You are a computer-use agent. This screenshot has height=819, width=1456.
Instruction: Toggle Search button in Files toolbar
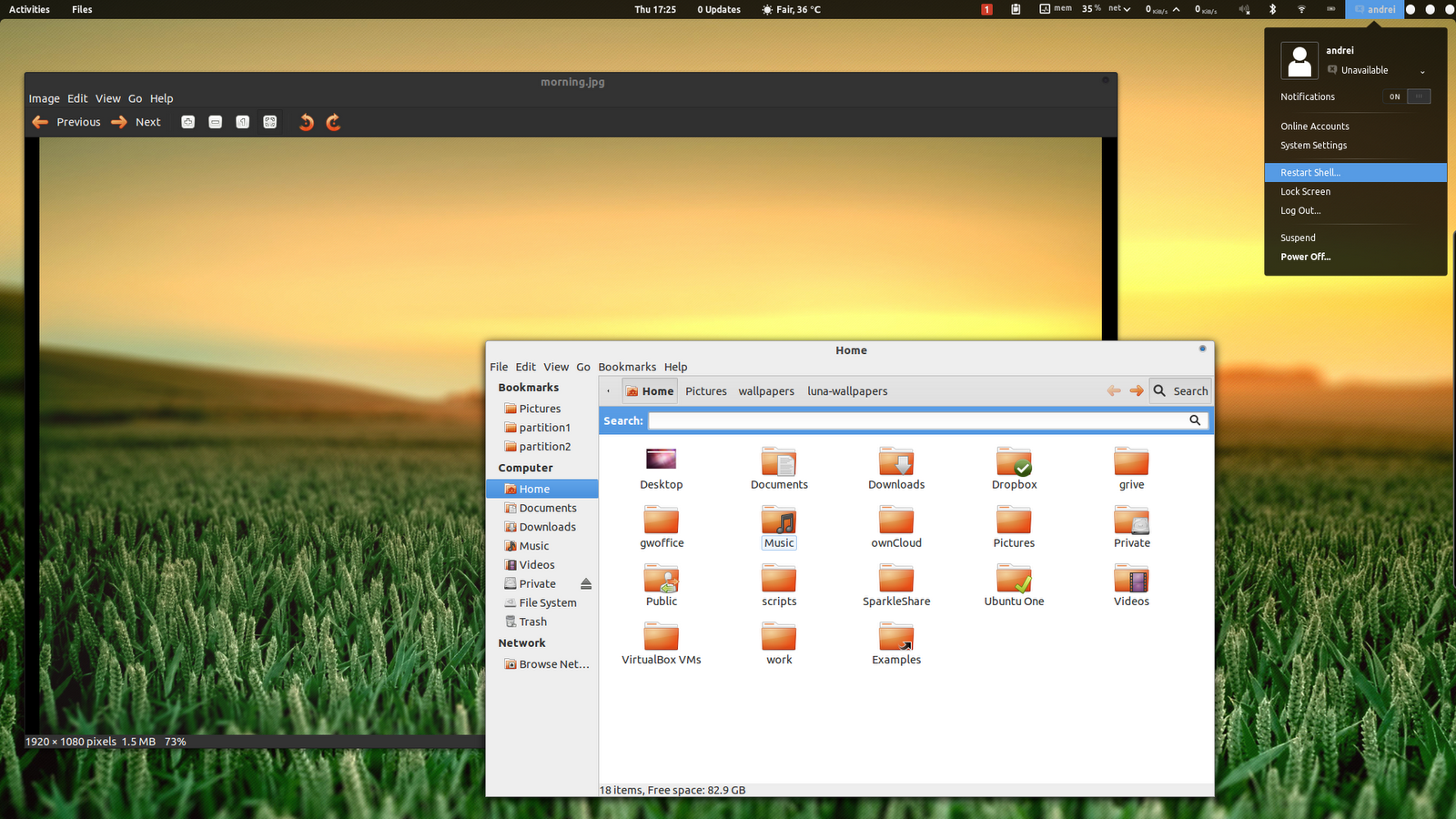click(1180, 390)
